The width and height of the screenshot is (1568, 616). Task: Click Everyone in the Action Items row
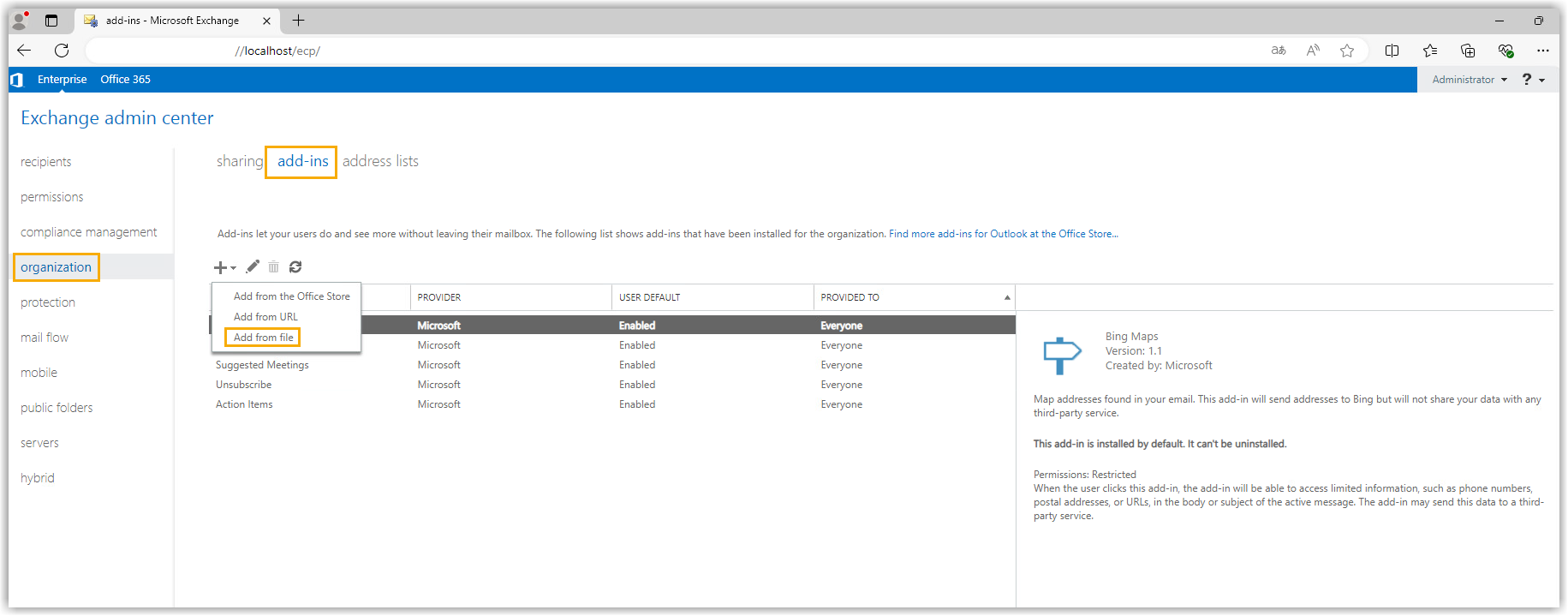pos(842,404)
